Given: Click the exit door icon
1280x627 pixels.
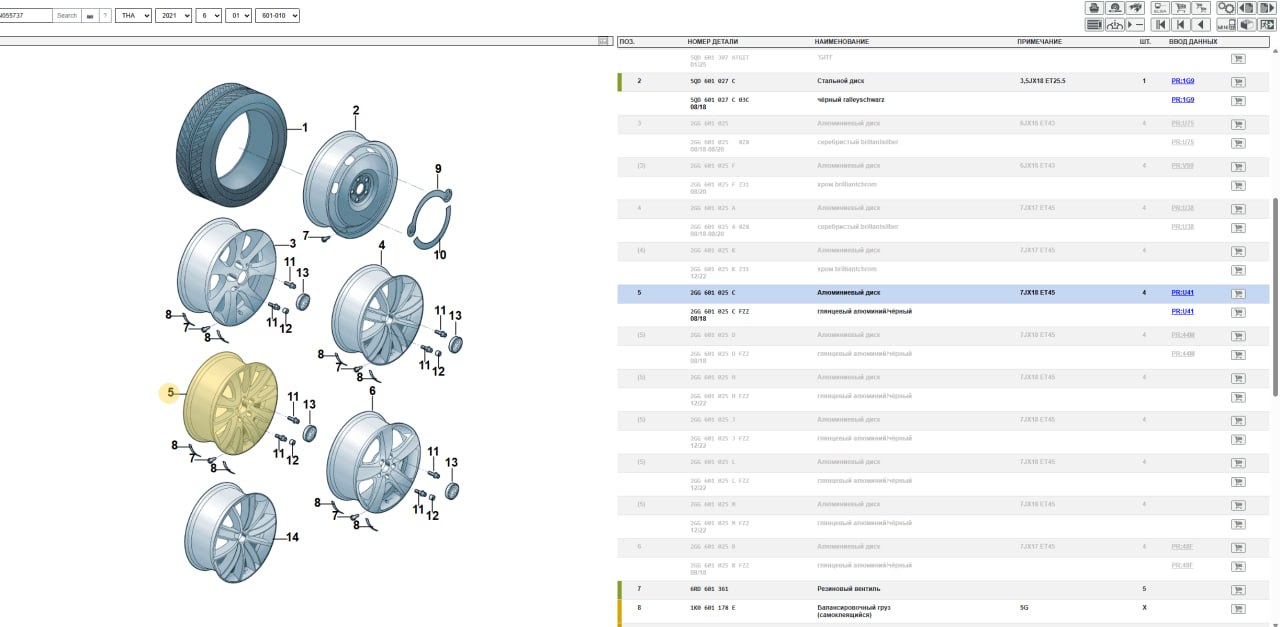Looking at the screenshot, I should pos(1266,25).
